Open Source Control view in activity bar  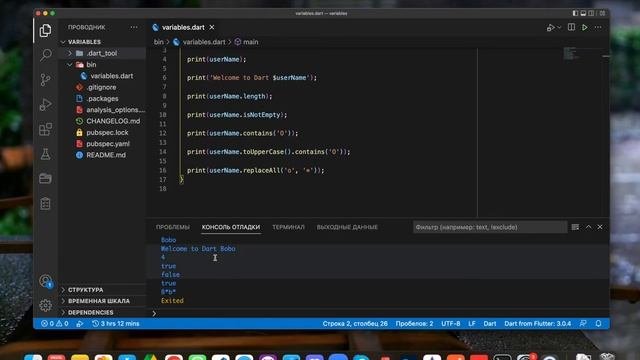45,80
